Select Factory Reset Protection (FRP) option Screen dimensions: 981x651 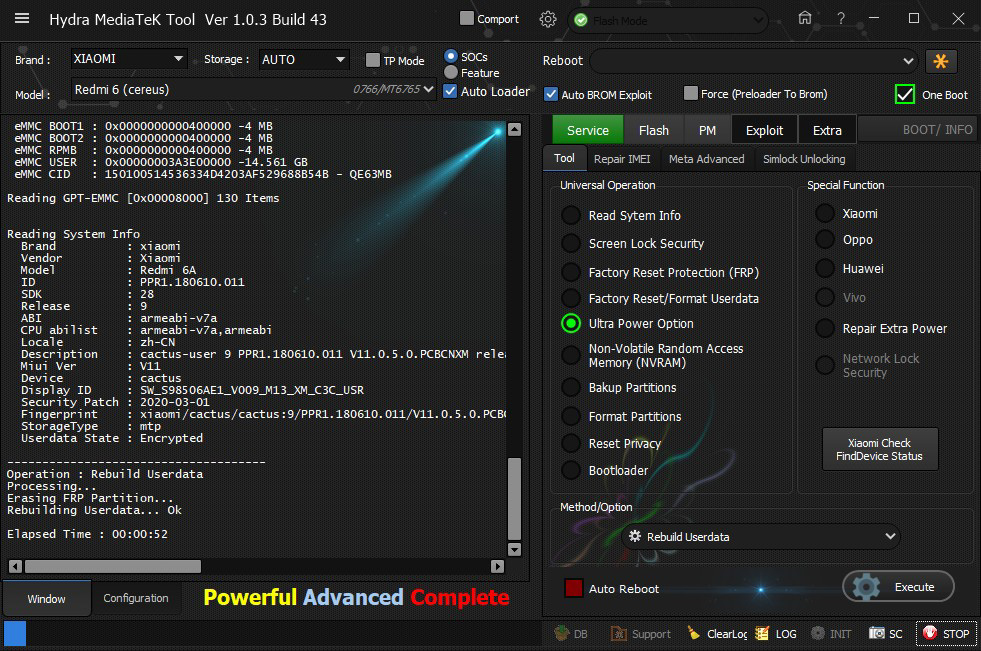coord(571,272)
